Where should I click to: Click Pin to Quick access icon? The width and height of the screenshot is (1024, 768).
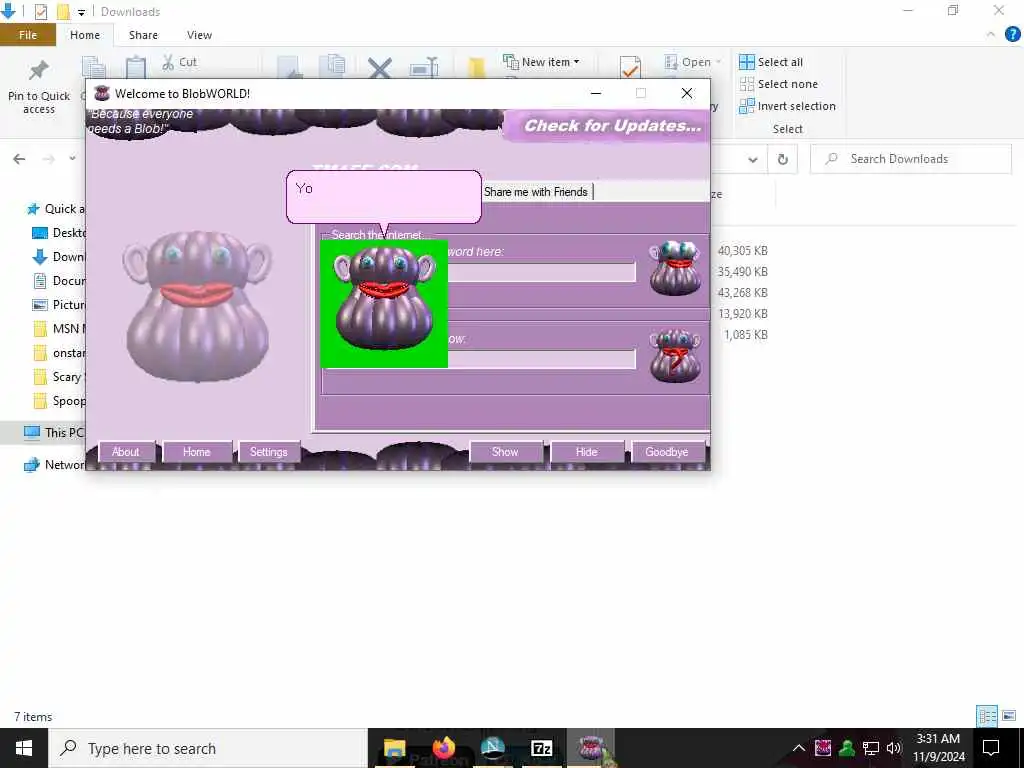[39, 86]
